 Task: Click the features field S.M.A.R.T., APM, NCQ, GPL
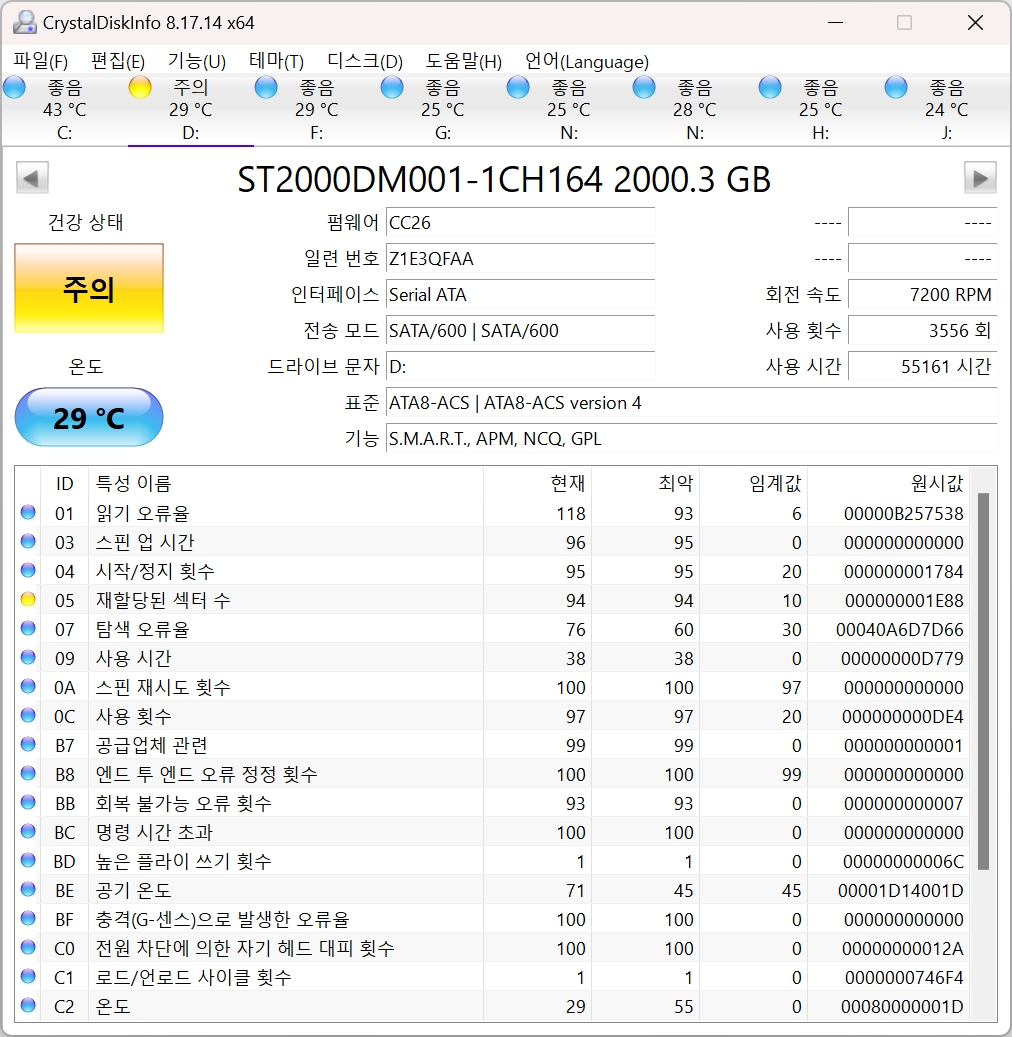click(x=691, y=438)
